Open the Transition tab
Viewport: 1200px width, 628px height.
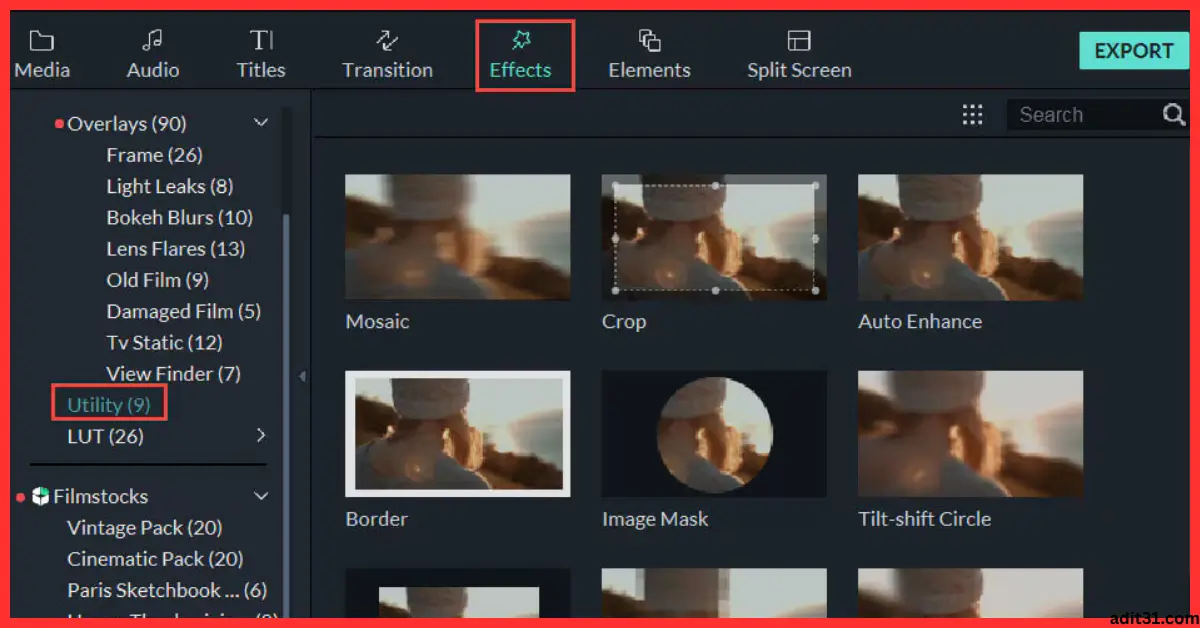coord(387,55)
